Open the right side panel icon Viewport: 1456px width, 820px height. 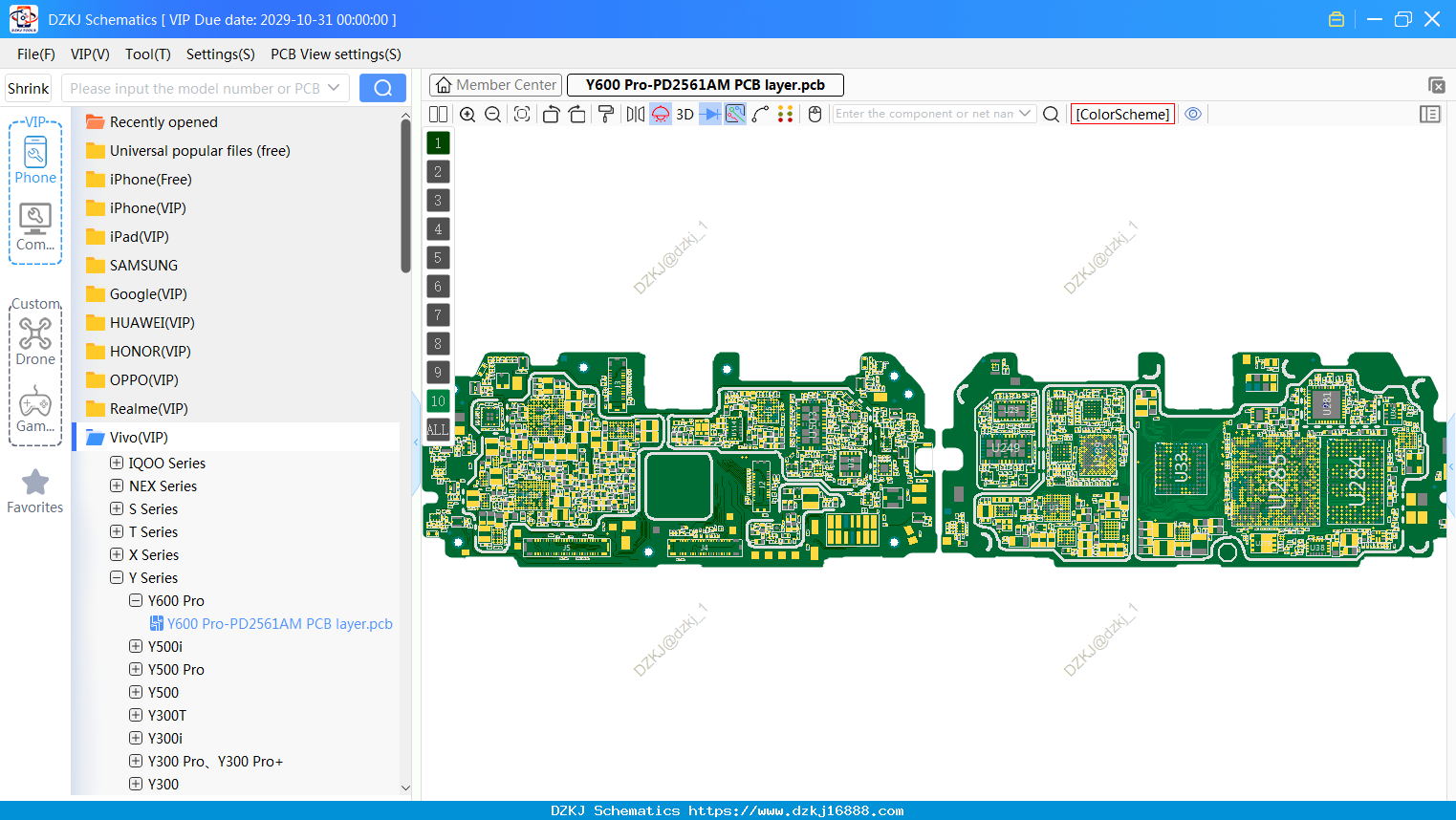1430,114
